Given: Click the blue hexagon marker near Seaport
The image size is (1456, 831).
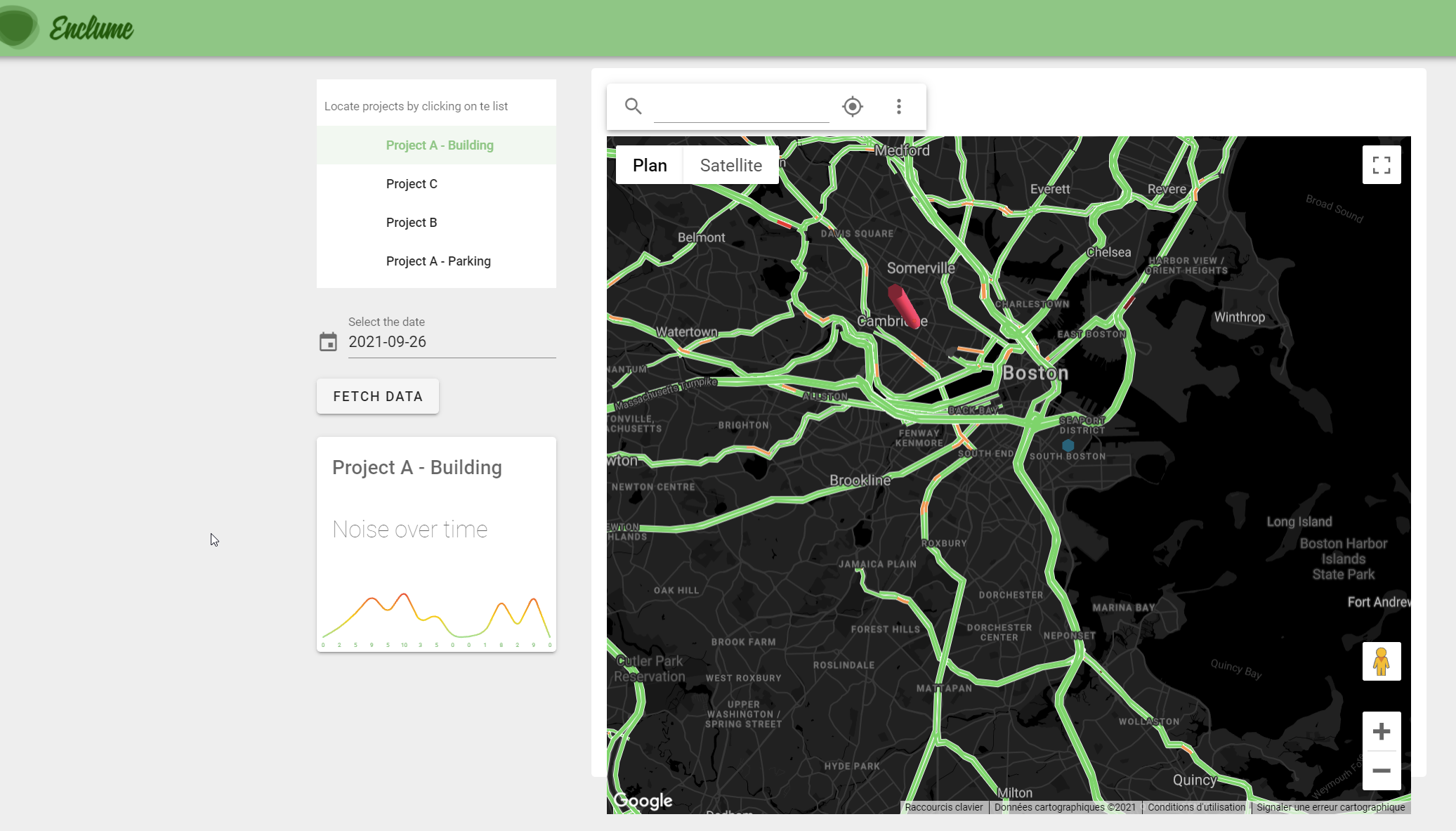Looking at the screenshot, I should coord(1068,445).
